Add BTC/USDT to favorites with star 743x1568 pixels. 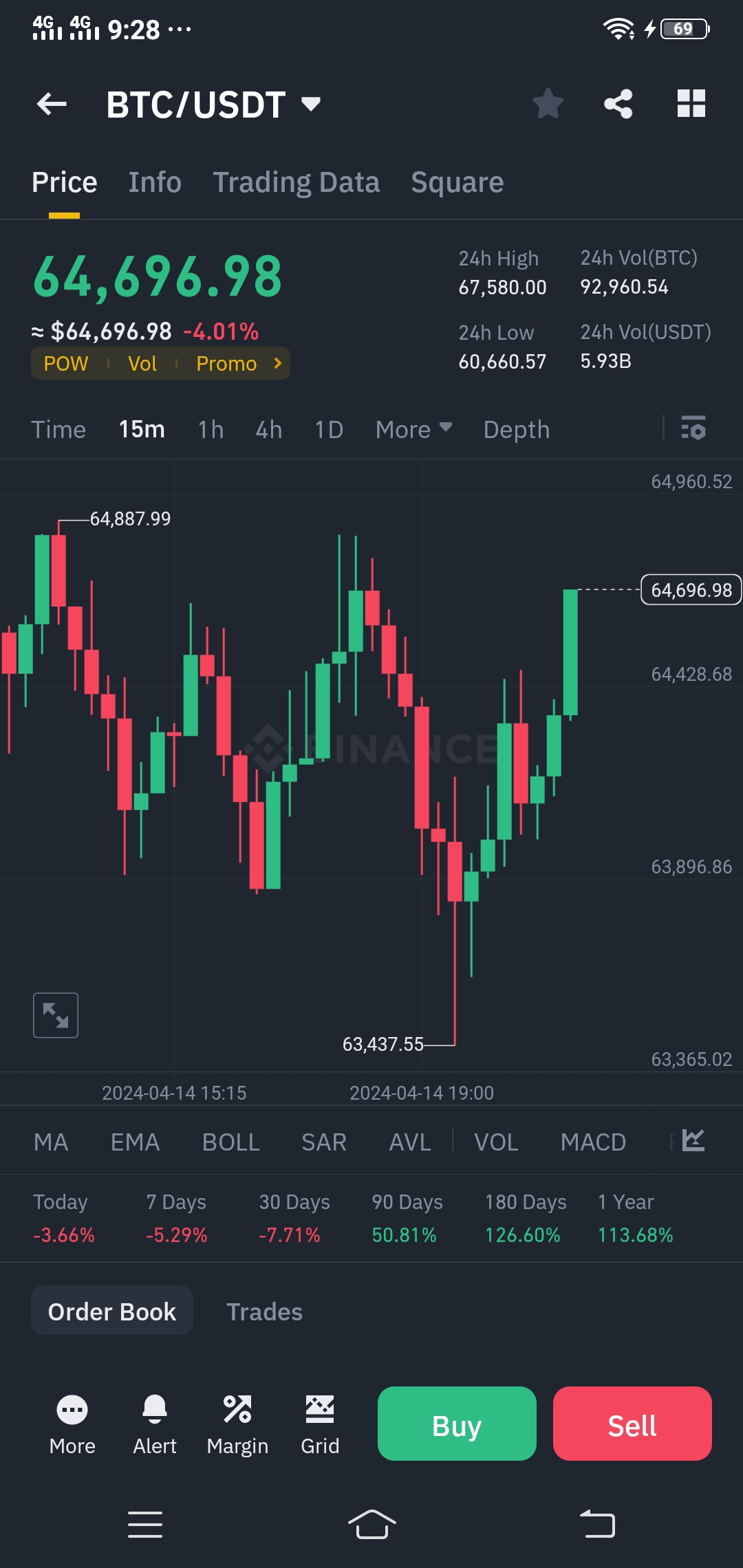click(x=548, y=104)
